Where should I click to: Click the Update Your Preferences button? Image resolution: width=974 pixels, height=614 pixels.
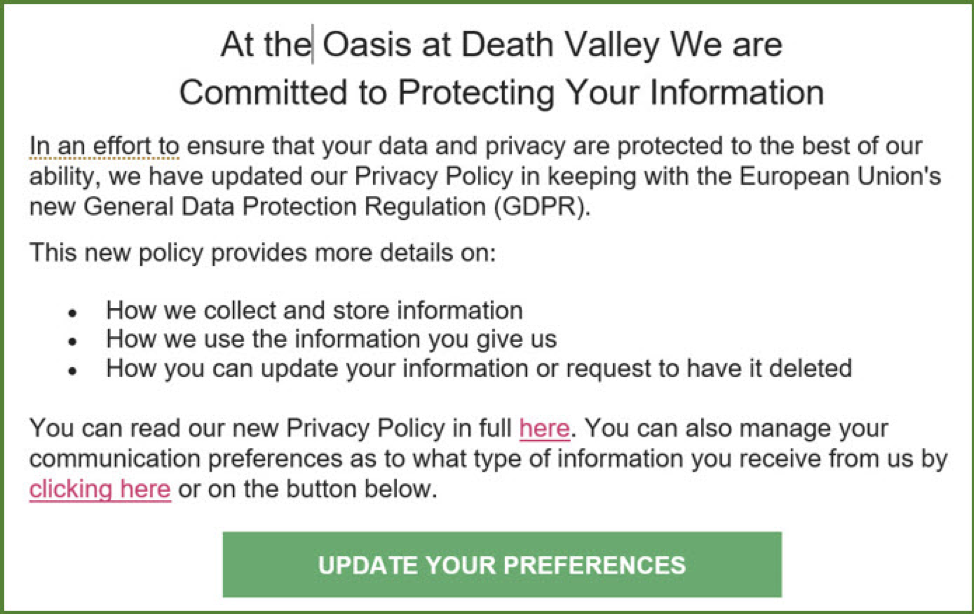501,564
